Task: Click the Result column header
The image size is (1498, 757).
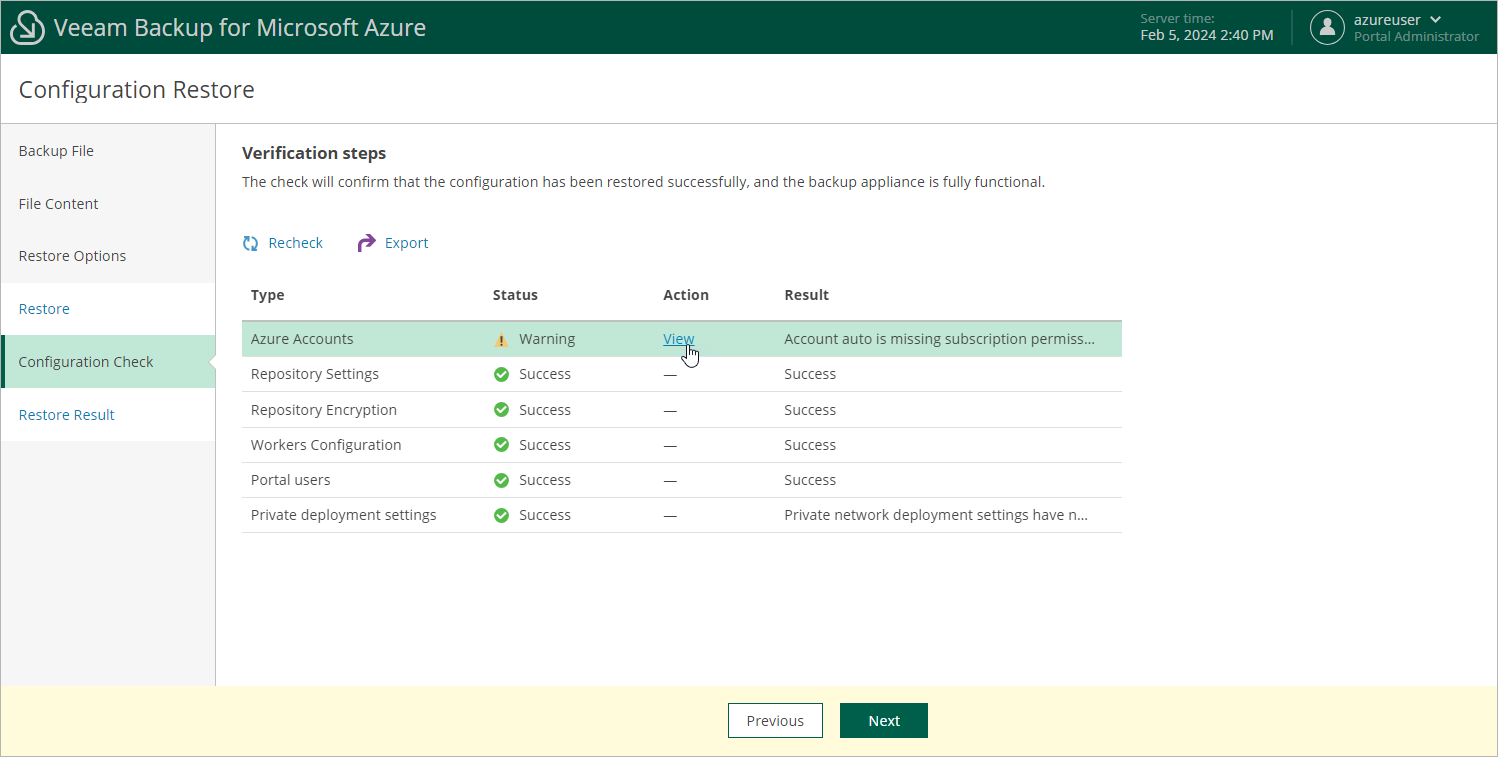Action: pyautogui.click(x=807, y=295)
